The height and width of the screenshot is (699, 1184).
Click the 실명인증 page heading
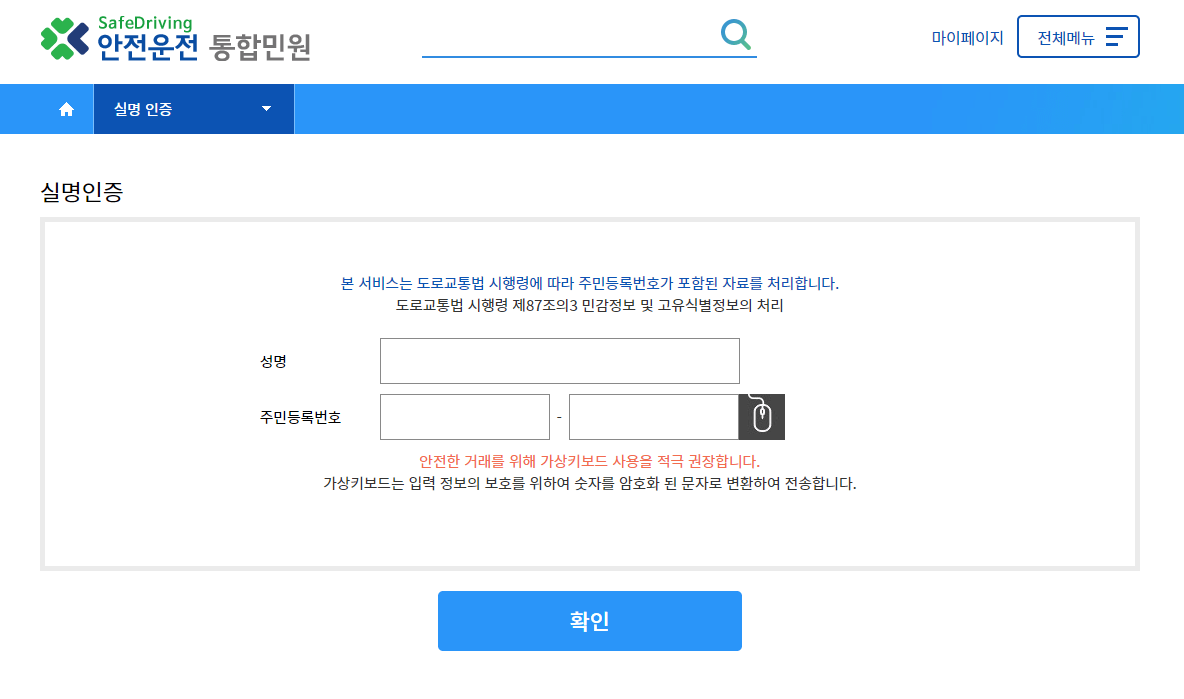[82, 192]
